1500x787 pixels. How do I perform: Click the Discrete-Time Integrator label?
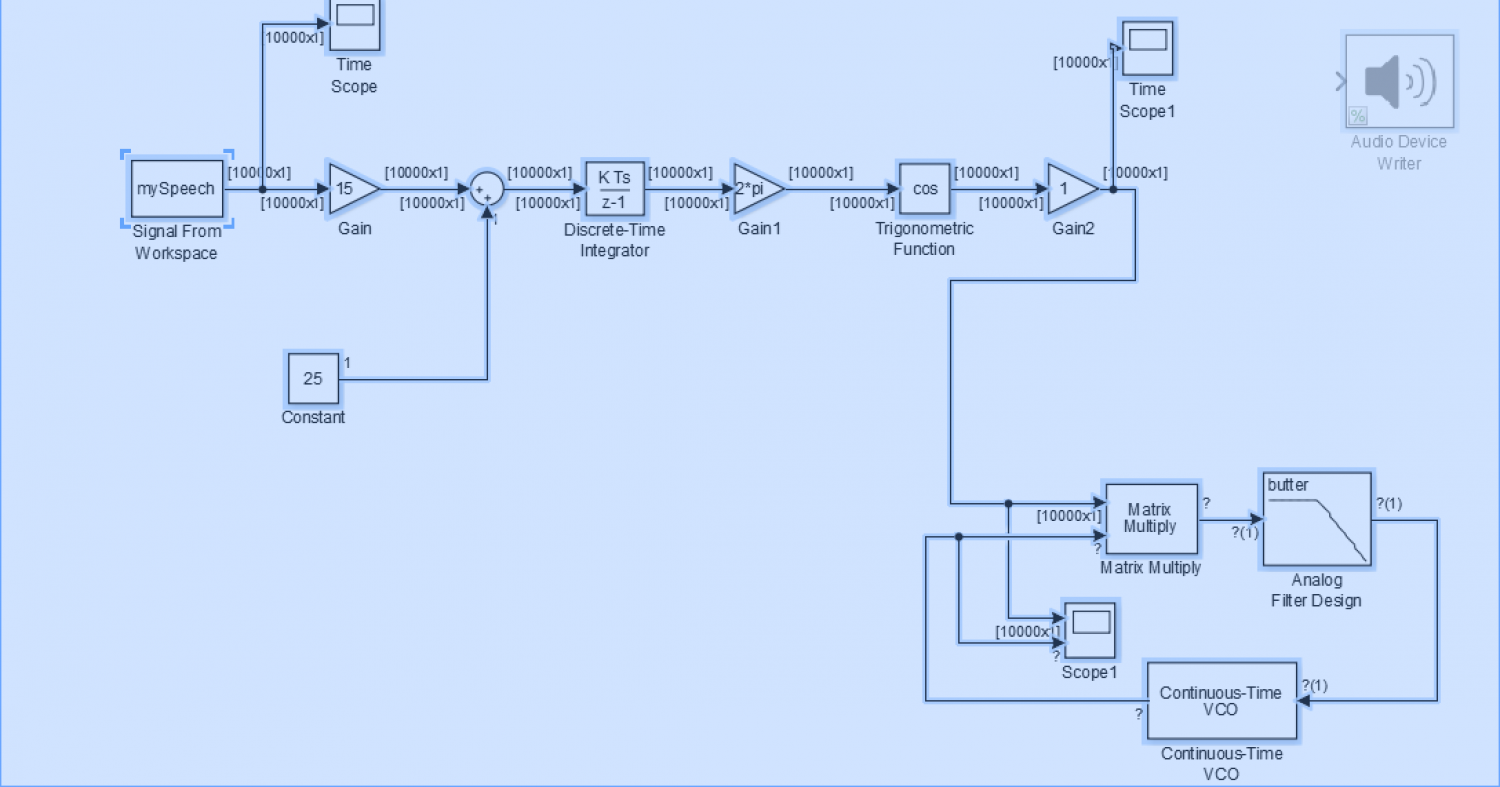tap(614, 240)
